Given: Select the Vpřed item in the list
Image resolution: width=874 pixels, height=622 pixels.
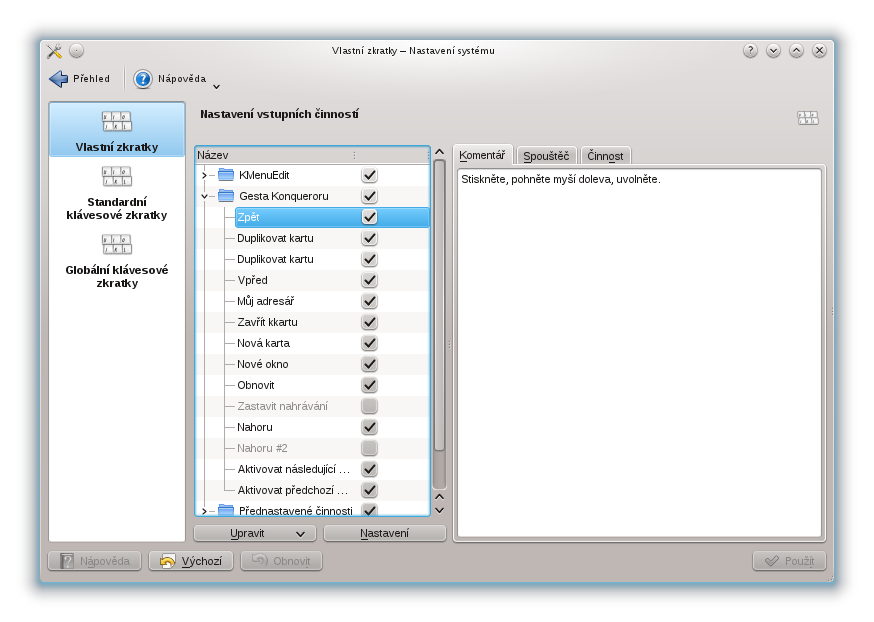Looking at the screenshot, I should [x=252, y=280].
